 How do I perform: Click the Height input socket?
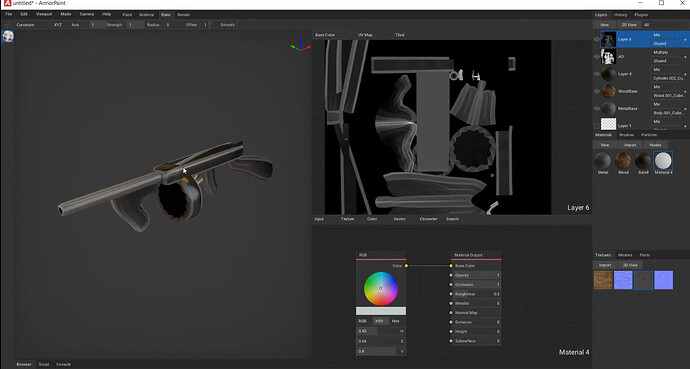point(451,332)
